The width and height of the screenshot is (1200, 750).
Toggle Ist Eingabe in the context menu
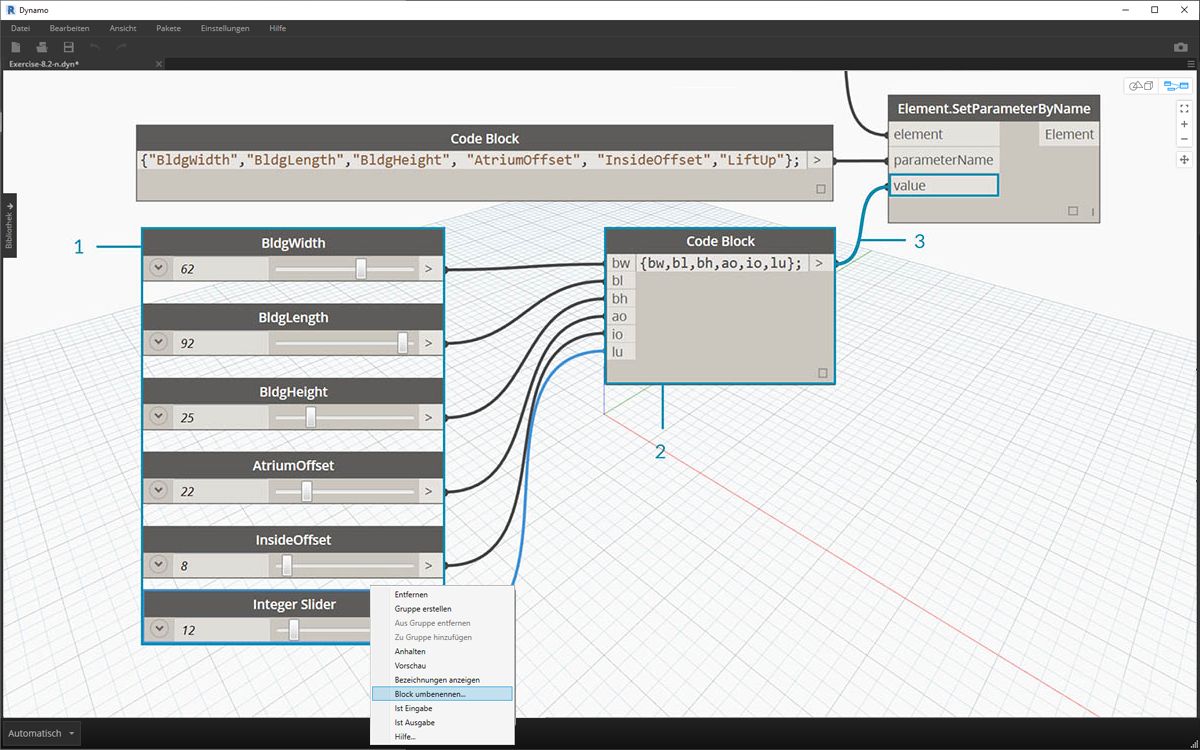442,708
